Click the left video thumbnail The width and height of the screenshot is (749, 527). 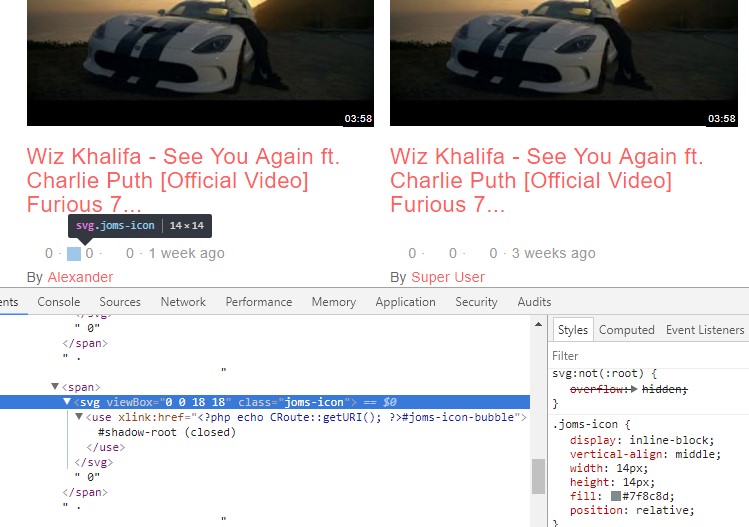[200, 63]
